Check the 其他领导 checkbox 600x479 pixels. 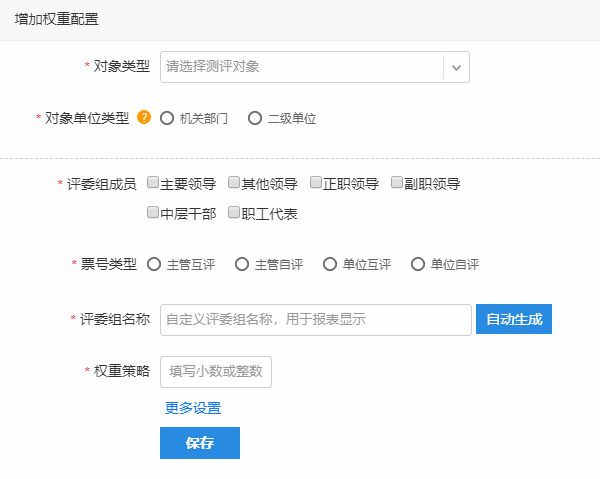(x=234, y=182)
